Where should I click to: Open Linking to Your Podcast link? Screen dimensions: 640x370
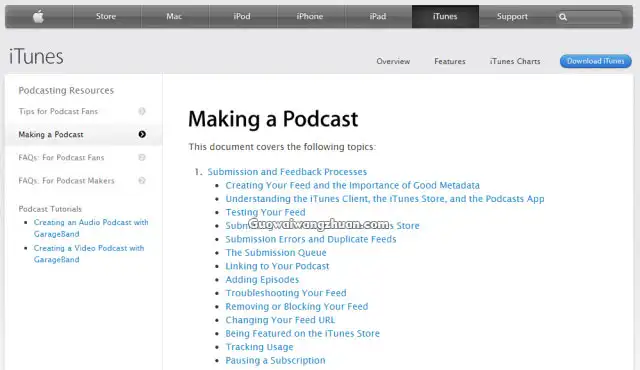pyautogui.click(x=277, y=266)
